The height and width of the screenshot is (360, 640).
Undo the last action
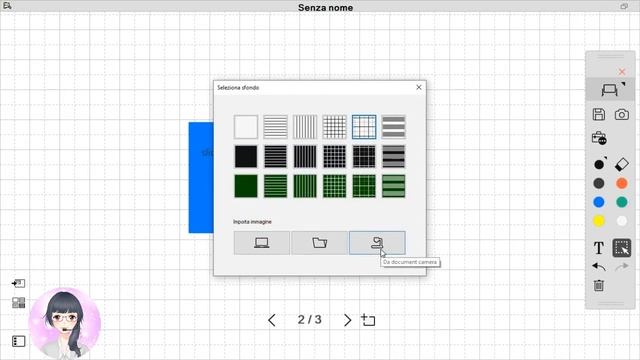[x=599, y=267]
